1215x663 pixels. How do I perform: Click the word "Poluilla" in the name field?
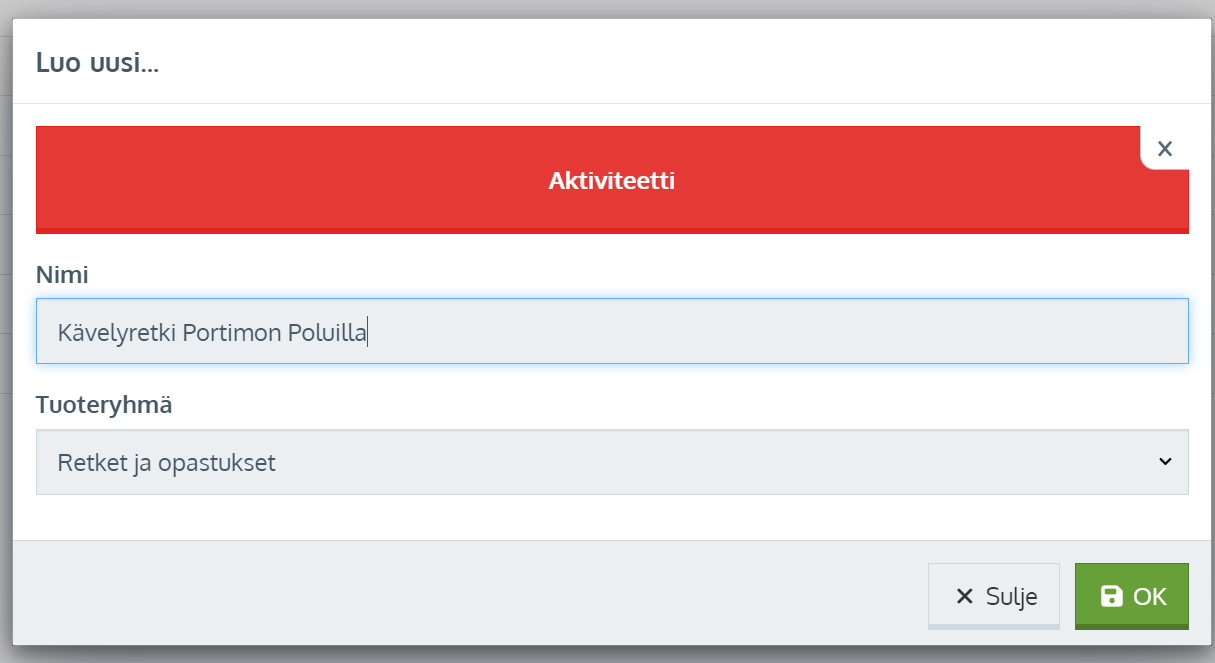point(328,332)
